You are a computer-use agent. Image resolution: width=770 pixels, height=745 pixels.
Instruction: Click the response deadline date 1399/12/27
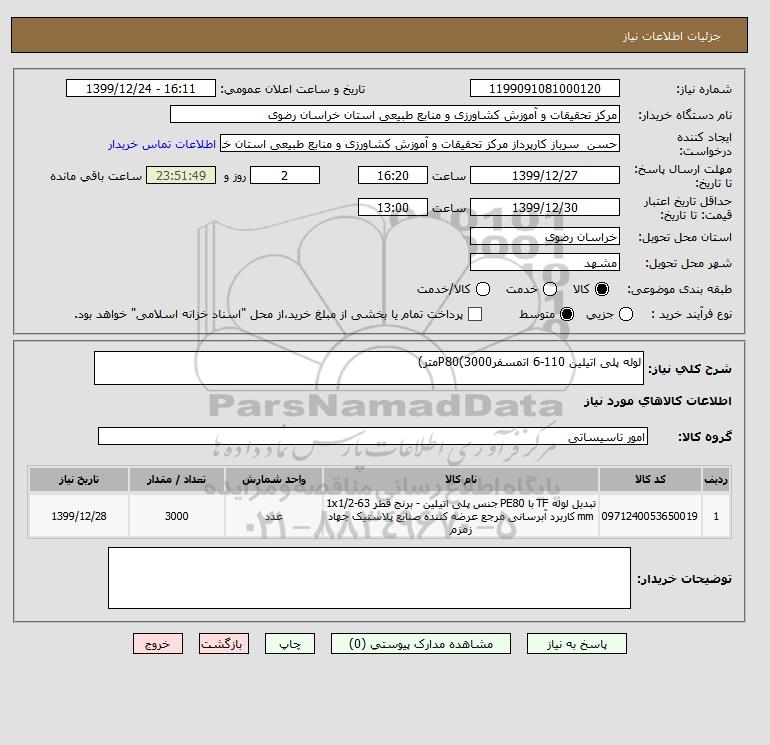545,175
